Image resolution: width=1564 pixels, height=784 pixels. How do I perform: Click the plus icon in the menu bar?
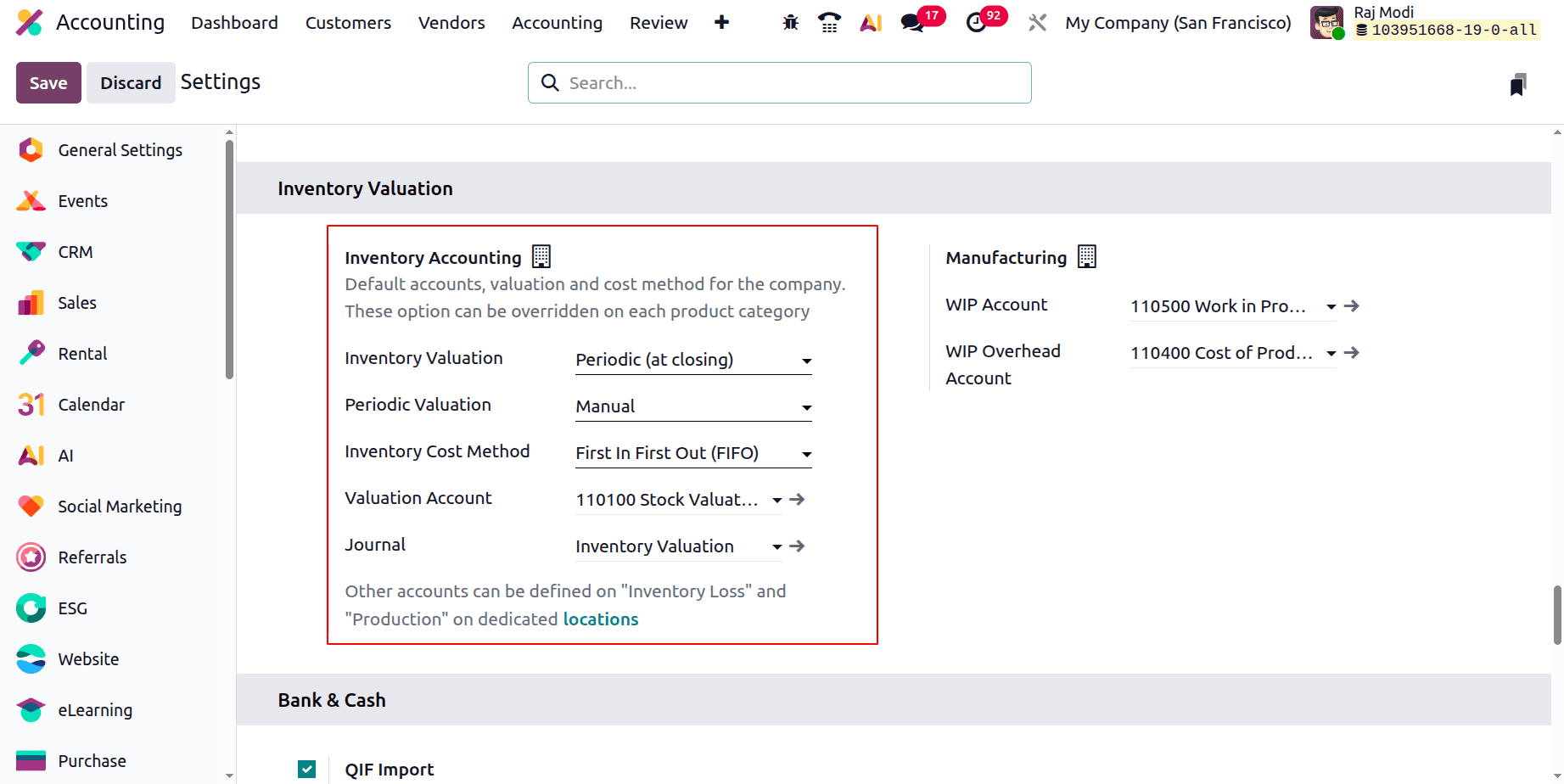(720, 23)
